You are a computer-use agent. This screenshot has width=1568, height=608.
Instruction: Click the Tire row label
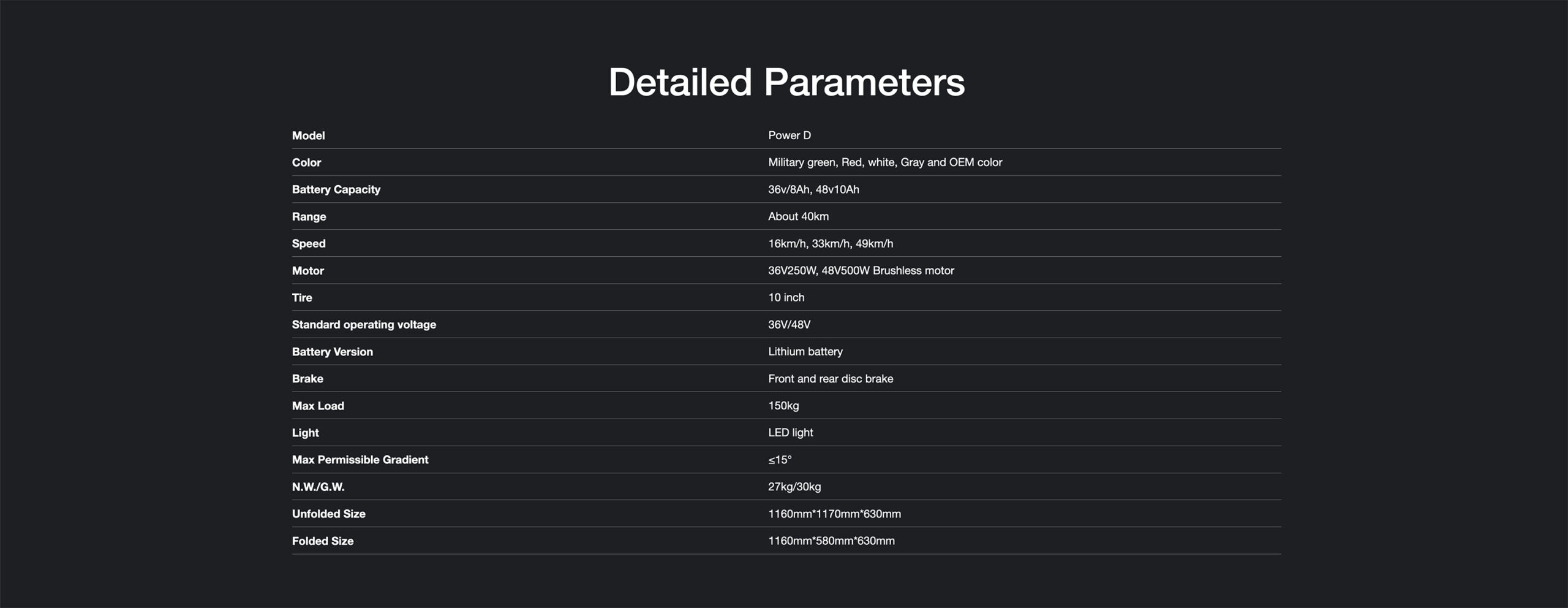click(302, 297)
